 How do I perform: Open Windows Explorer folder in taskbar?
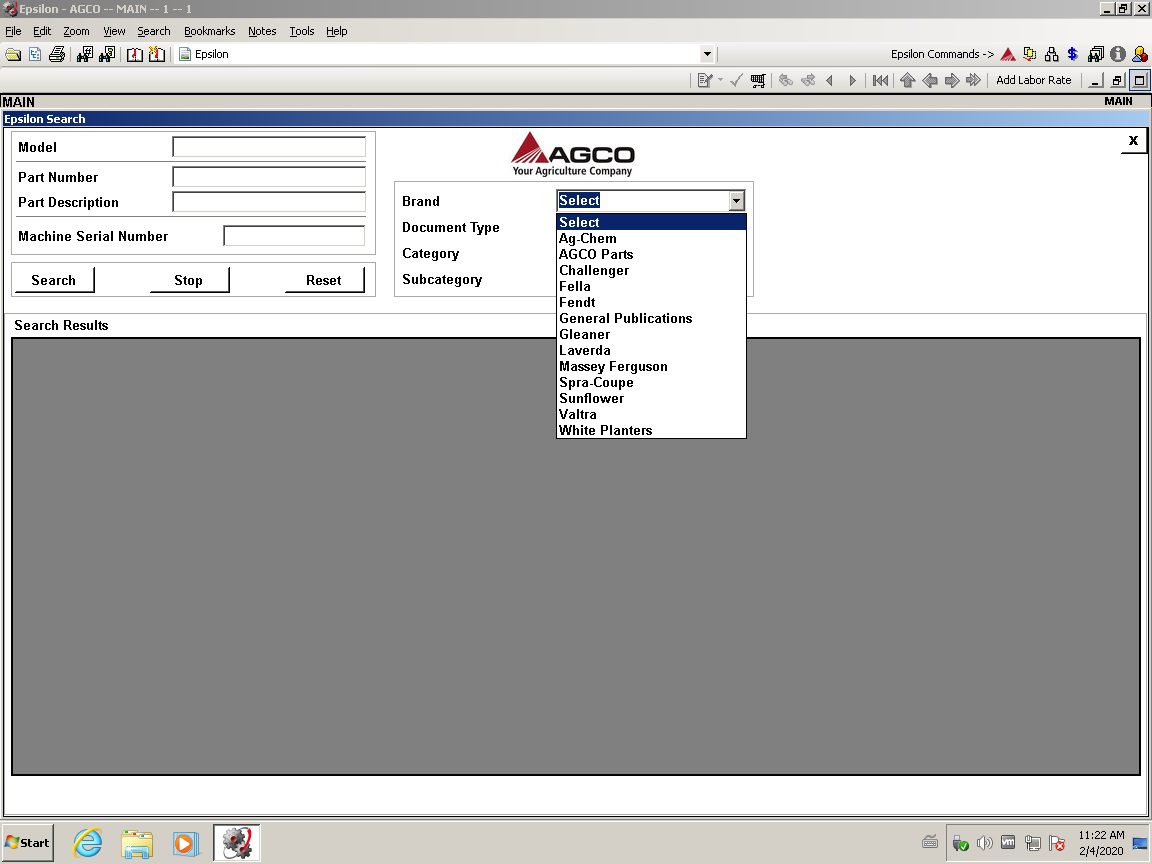(137, 843)
